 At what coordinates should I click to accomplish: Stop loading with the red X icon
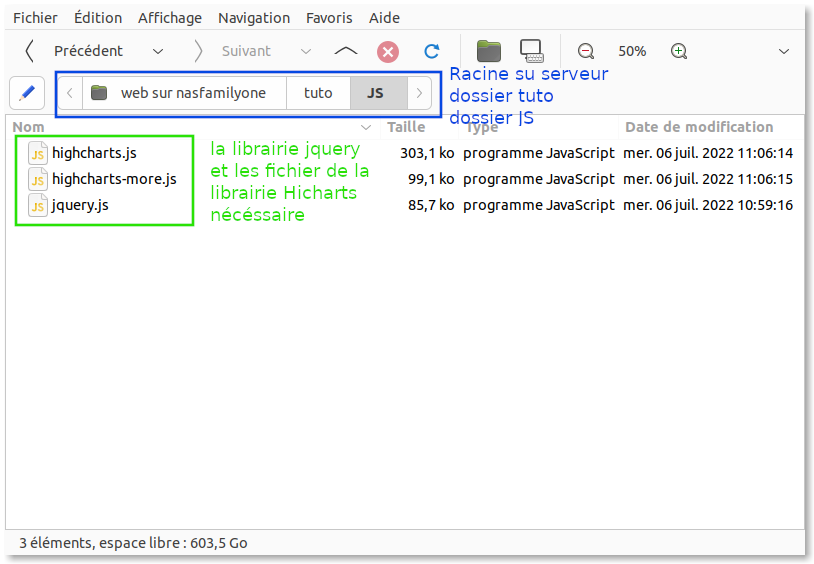point(388,52)
